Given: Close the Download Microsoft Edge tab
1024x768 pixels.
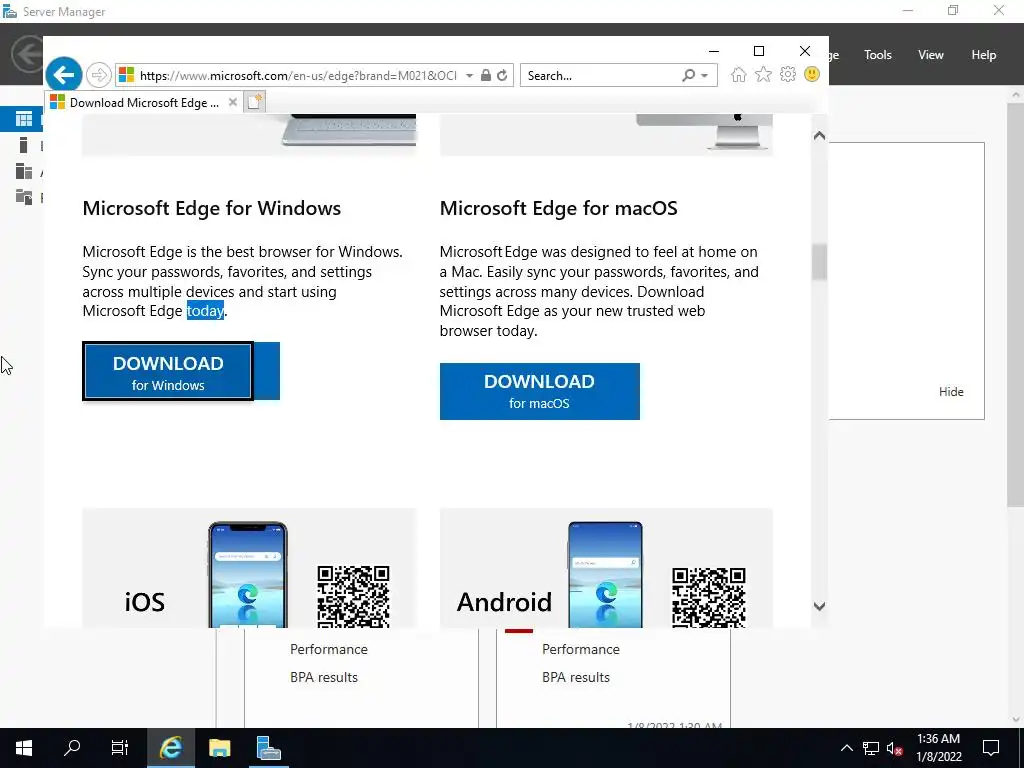Looking at the screenshot, I should [x=232, y=103].
